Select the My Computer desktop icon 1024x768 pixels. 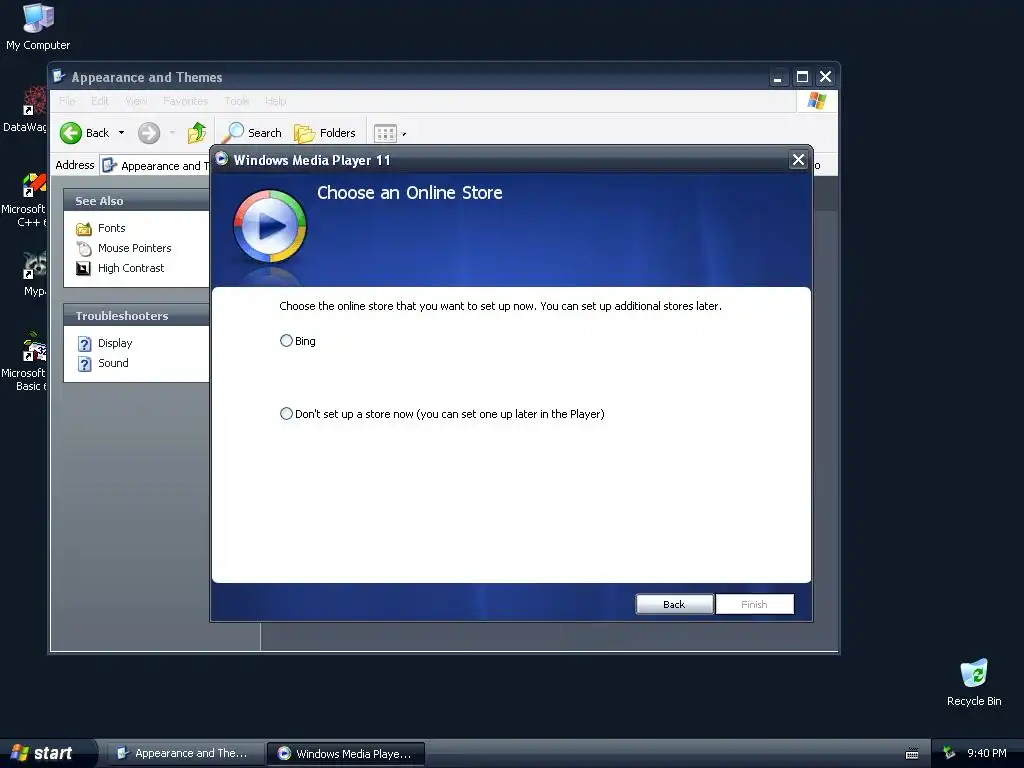[38, 27]
